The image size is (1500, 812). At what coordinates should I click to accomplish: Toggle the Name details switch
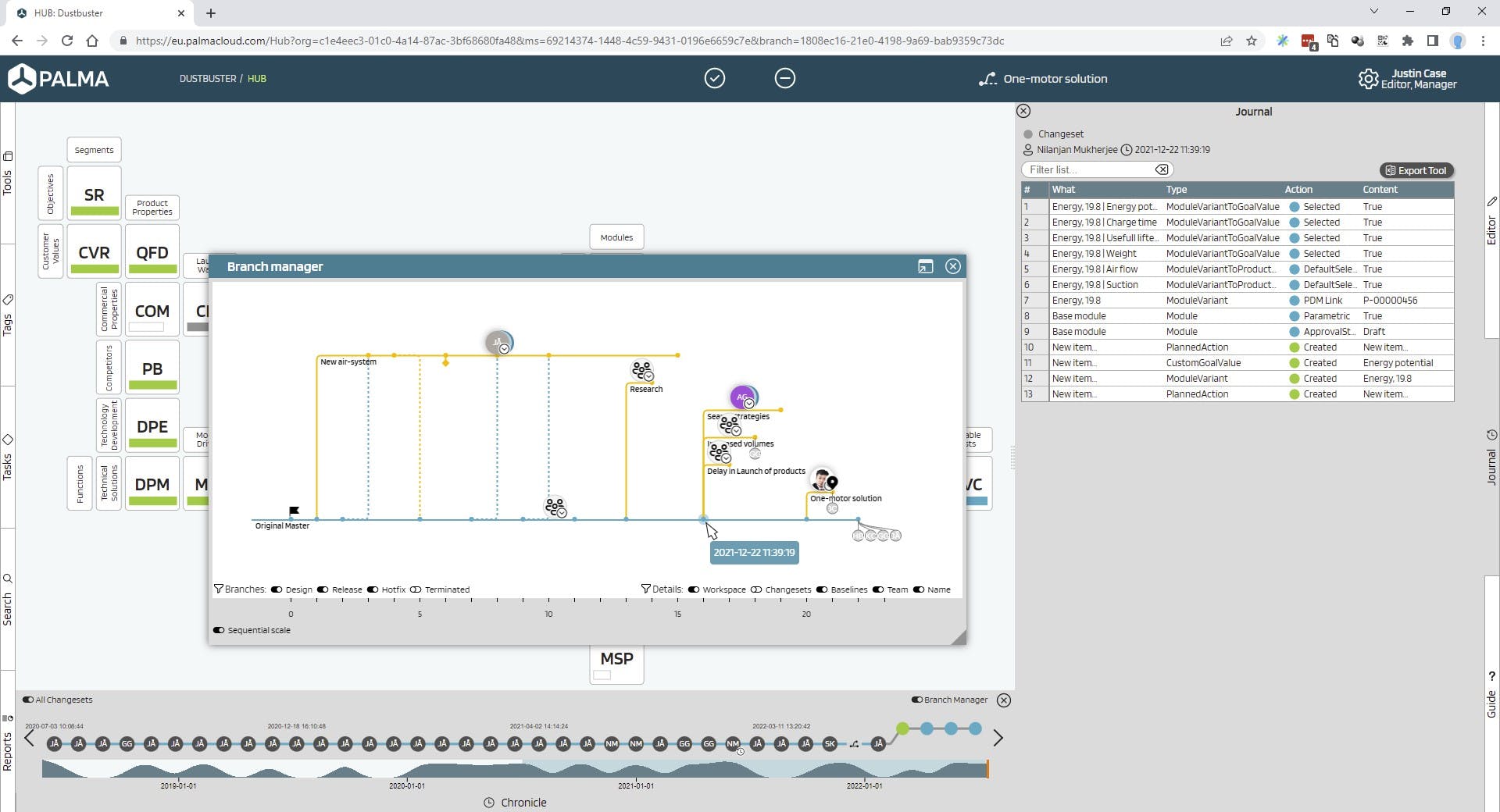tap(919, 589)
